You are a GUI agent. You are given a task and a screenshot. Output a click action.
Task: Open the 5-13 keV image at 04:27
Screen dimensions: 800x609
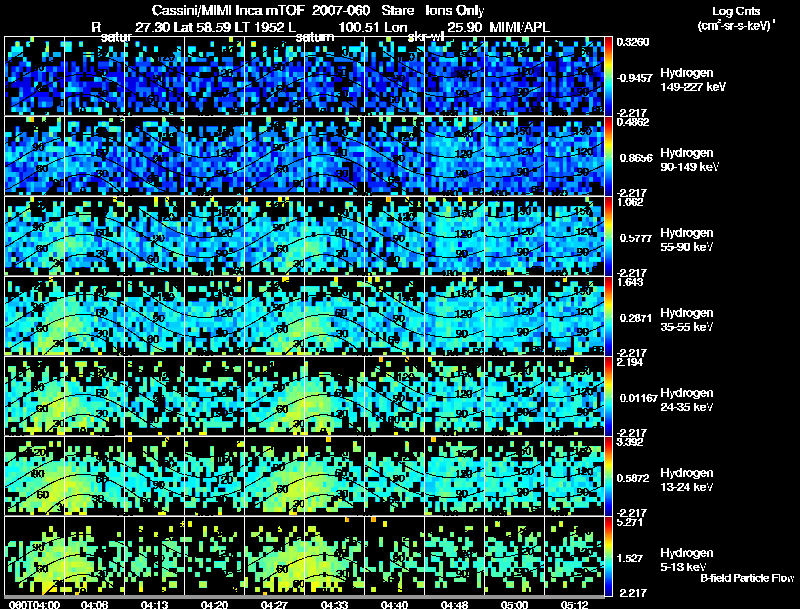[x=274, y=556]
